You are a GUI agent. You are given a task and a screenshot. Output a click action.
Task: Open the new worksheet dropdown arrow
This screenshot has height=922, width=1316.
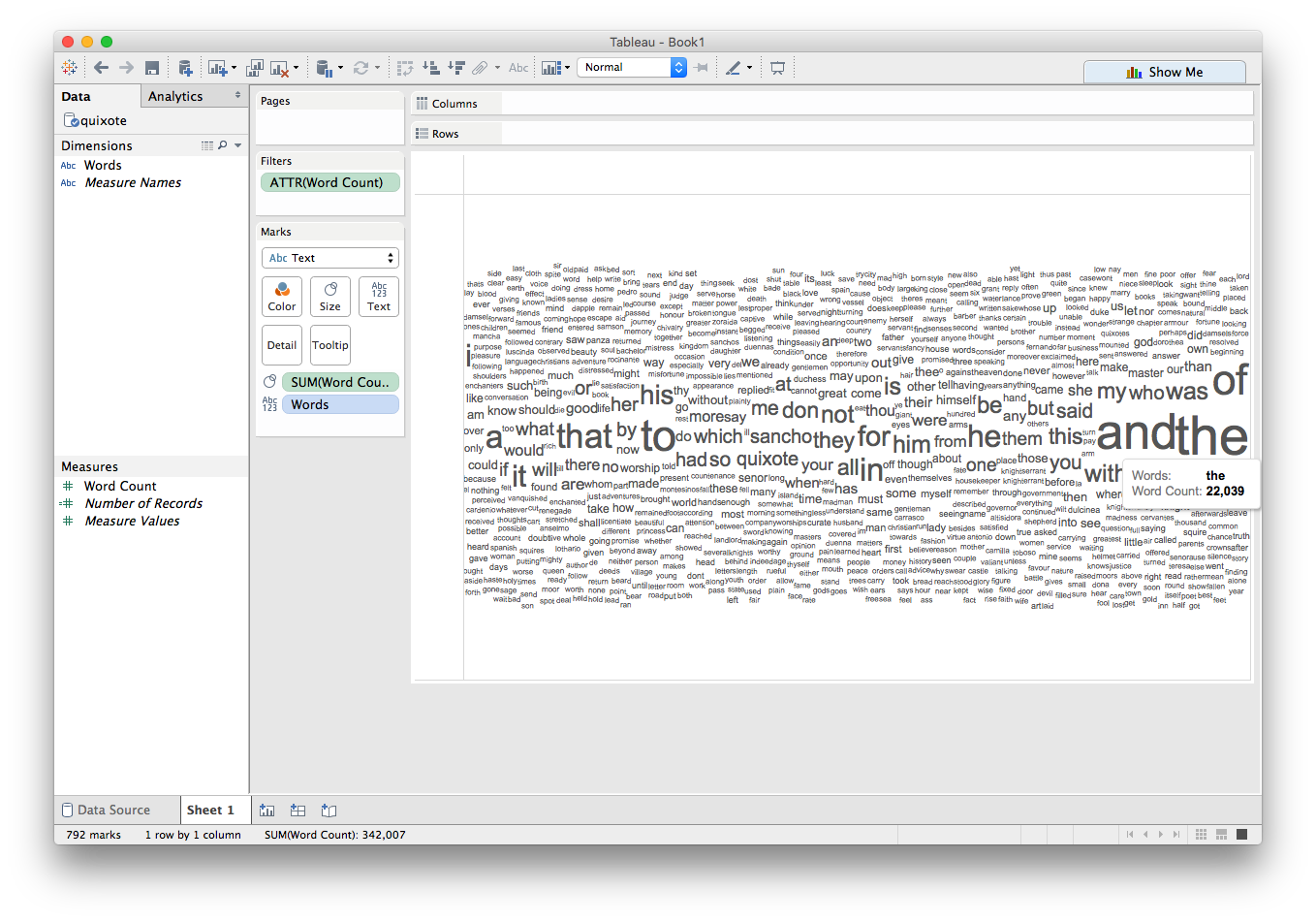tap(234, 68)
